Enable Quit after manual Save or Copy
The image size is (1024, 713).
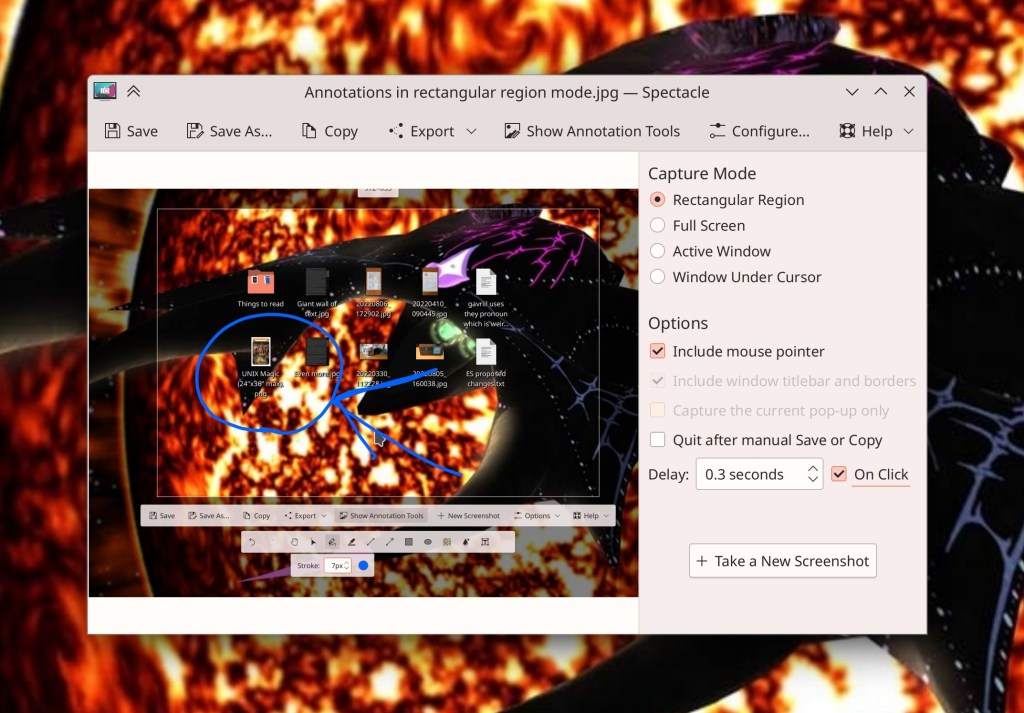(x=658, y=440)
